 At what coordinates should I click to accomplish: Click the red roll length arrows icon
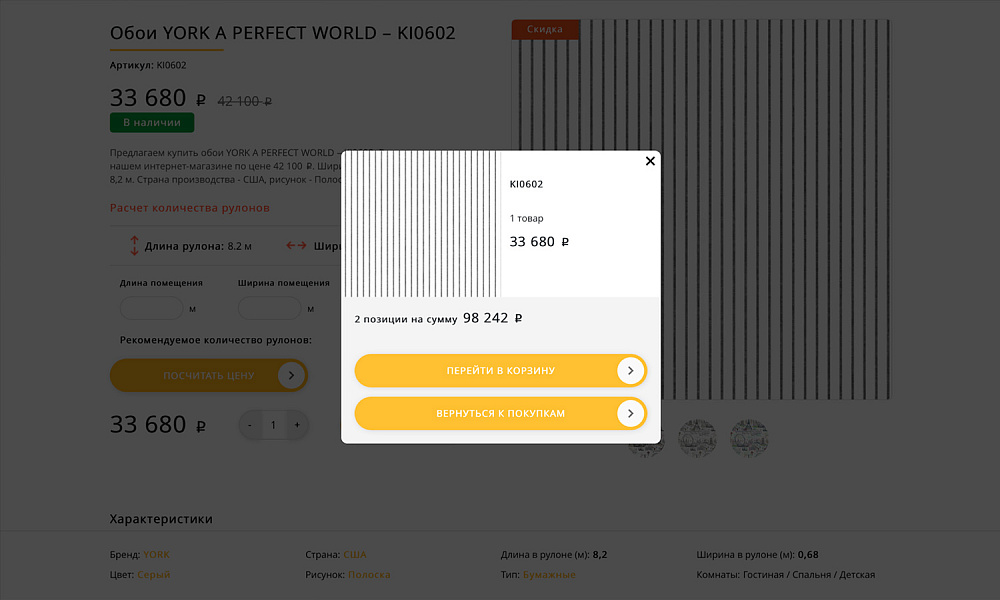pos(134,245)
